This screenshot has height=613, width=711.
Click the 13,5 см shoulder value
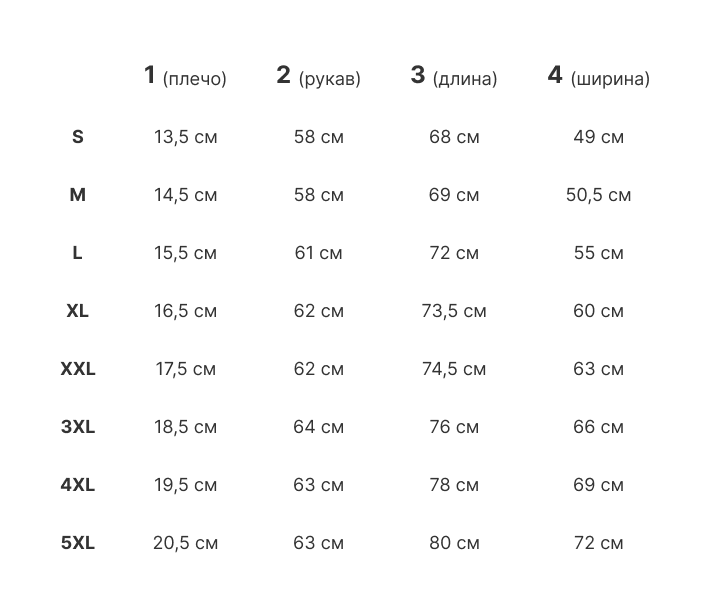(185, 137)
